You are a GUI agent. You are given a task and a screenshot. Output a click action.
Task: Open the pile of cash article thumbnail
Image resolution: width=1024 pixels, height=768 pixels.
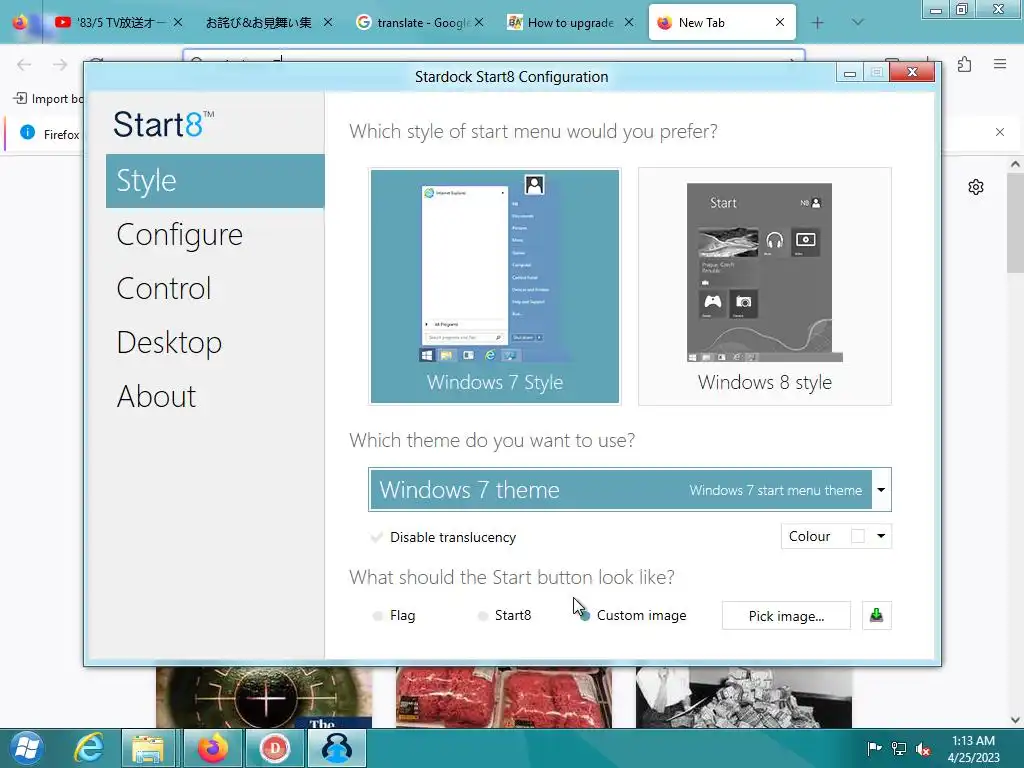(x=744, y=697)
